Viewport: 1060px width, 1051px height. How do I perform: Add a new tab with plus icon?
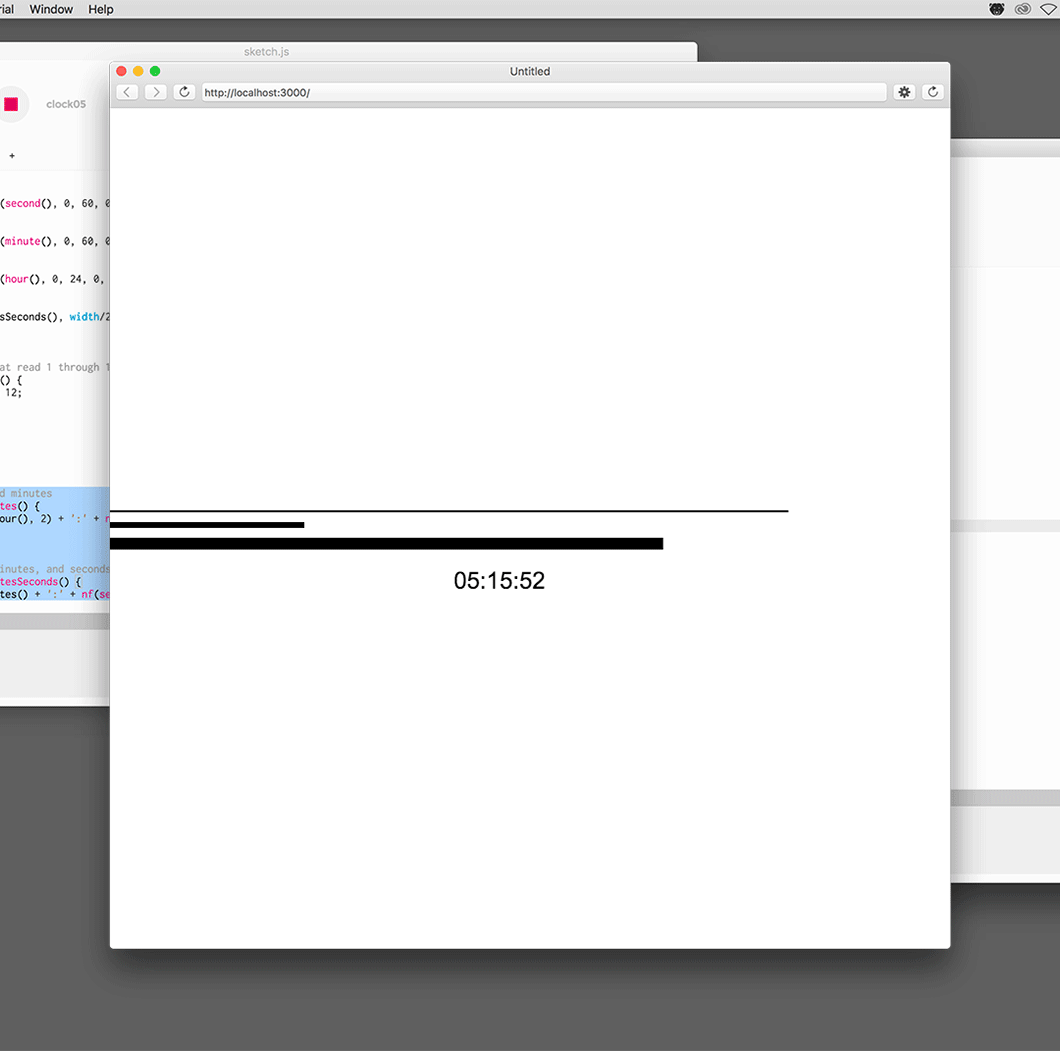click(x=12, y=156)
